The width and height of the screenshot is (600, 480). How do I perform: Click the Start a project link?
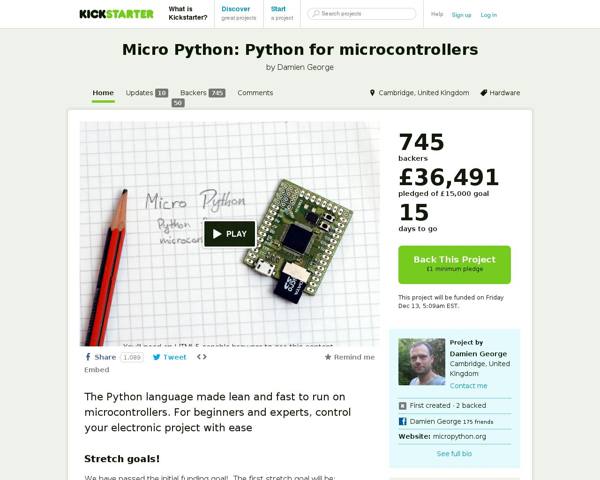tap(279, 13)
